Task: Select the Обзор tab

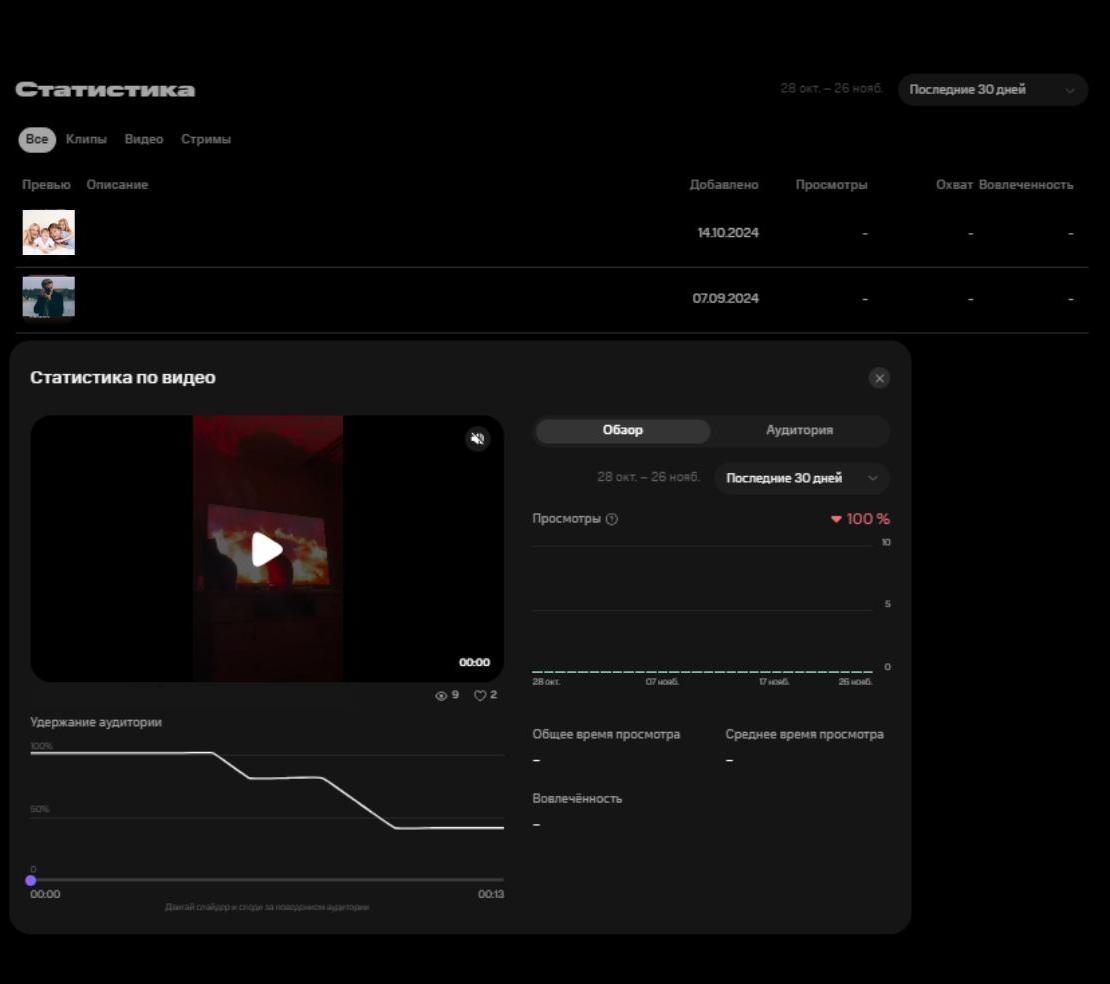Action: tap(623, 431)
